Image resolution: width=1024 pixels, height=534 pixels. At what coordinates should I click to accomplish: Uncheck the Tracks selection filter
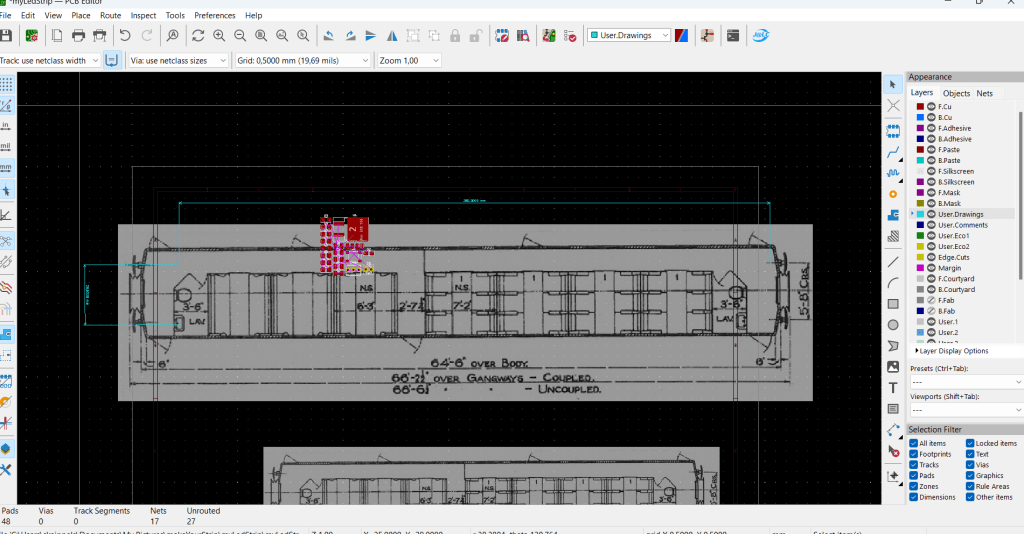913,465
